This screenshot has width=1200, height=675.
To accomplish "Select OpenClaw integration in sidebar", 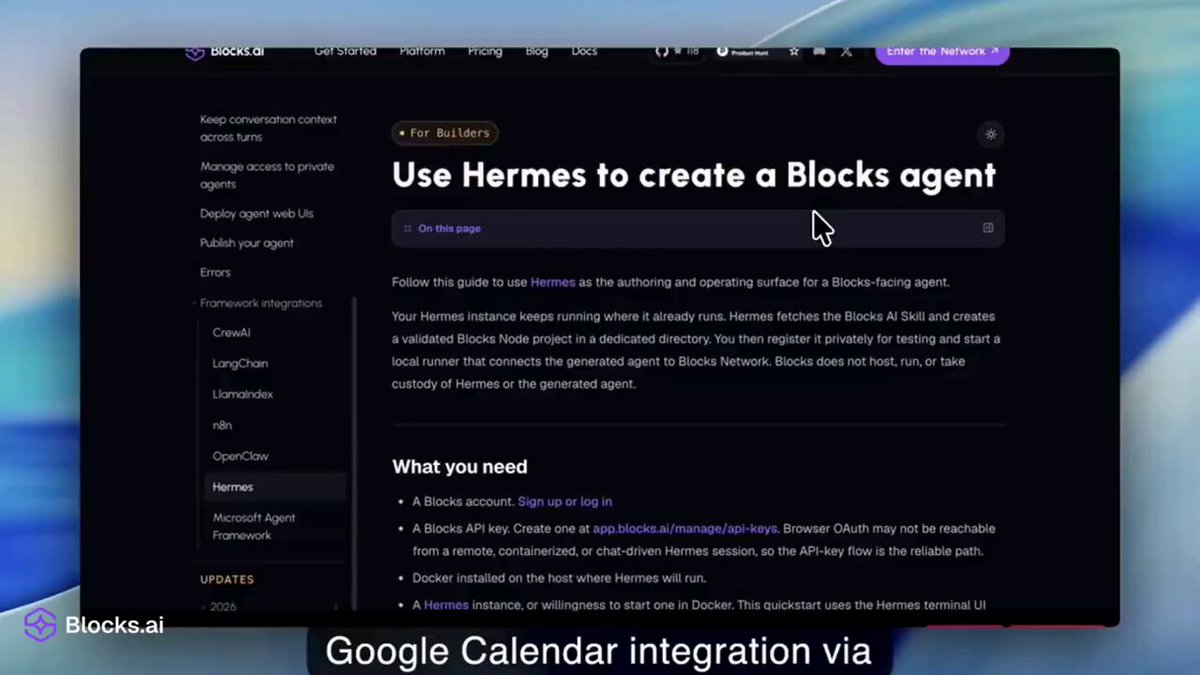I will 240,456.
